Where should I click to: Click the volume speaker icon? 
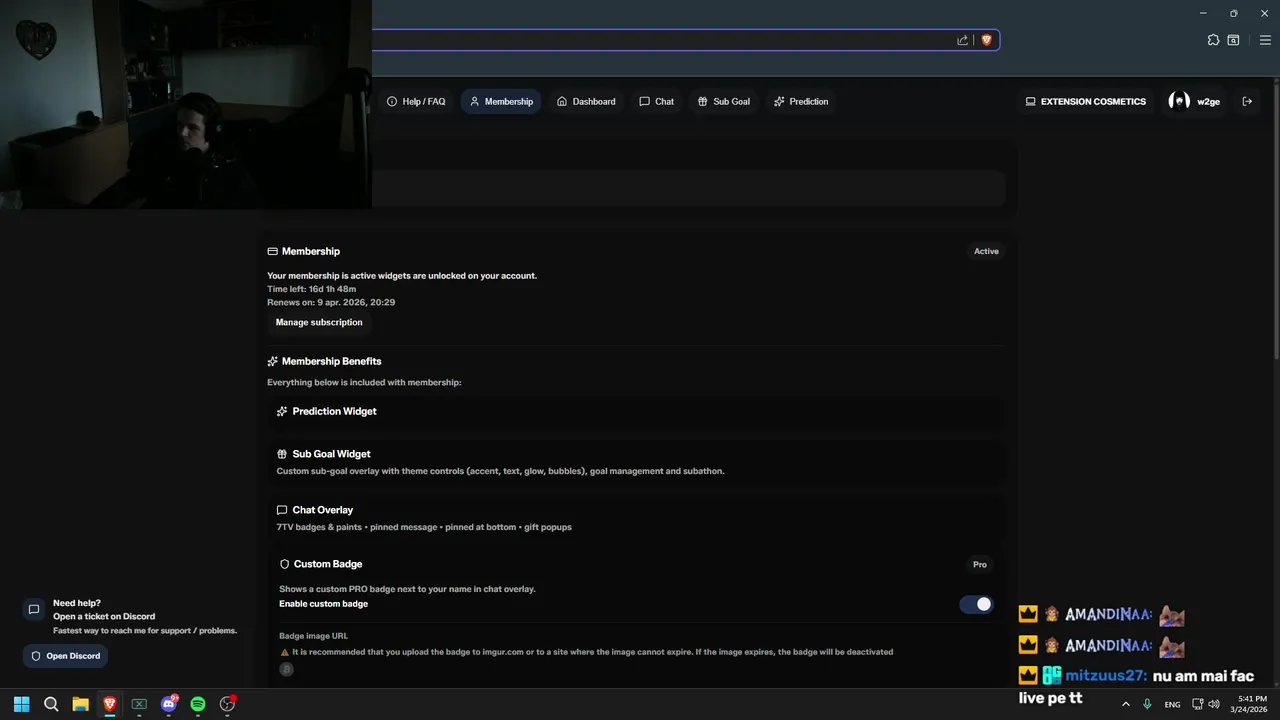tap(1214, 704)
